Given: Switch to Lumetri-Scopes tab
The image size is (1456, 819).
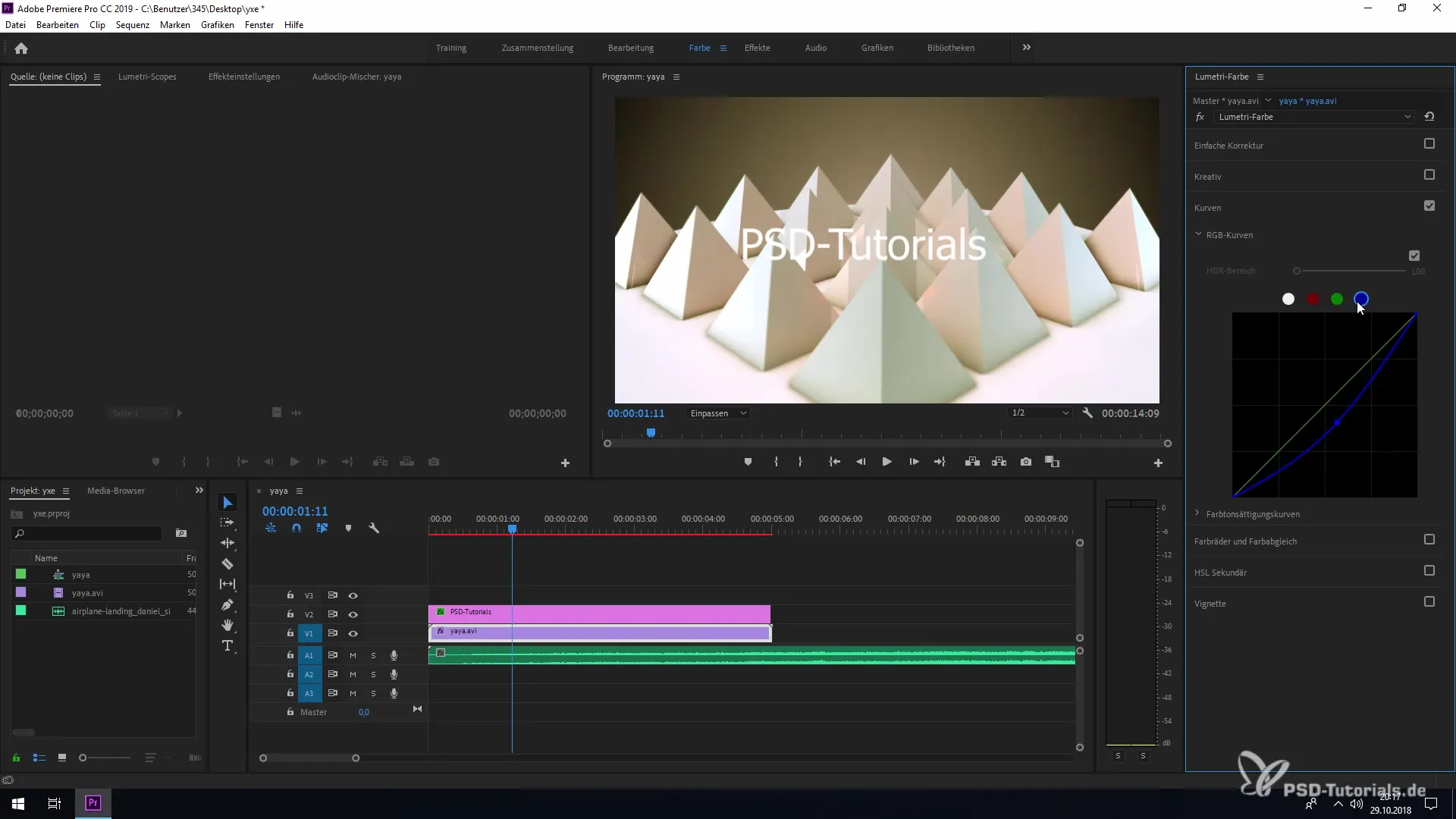Looking at the screenshot, I should click(147, 77).
